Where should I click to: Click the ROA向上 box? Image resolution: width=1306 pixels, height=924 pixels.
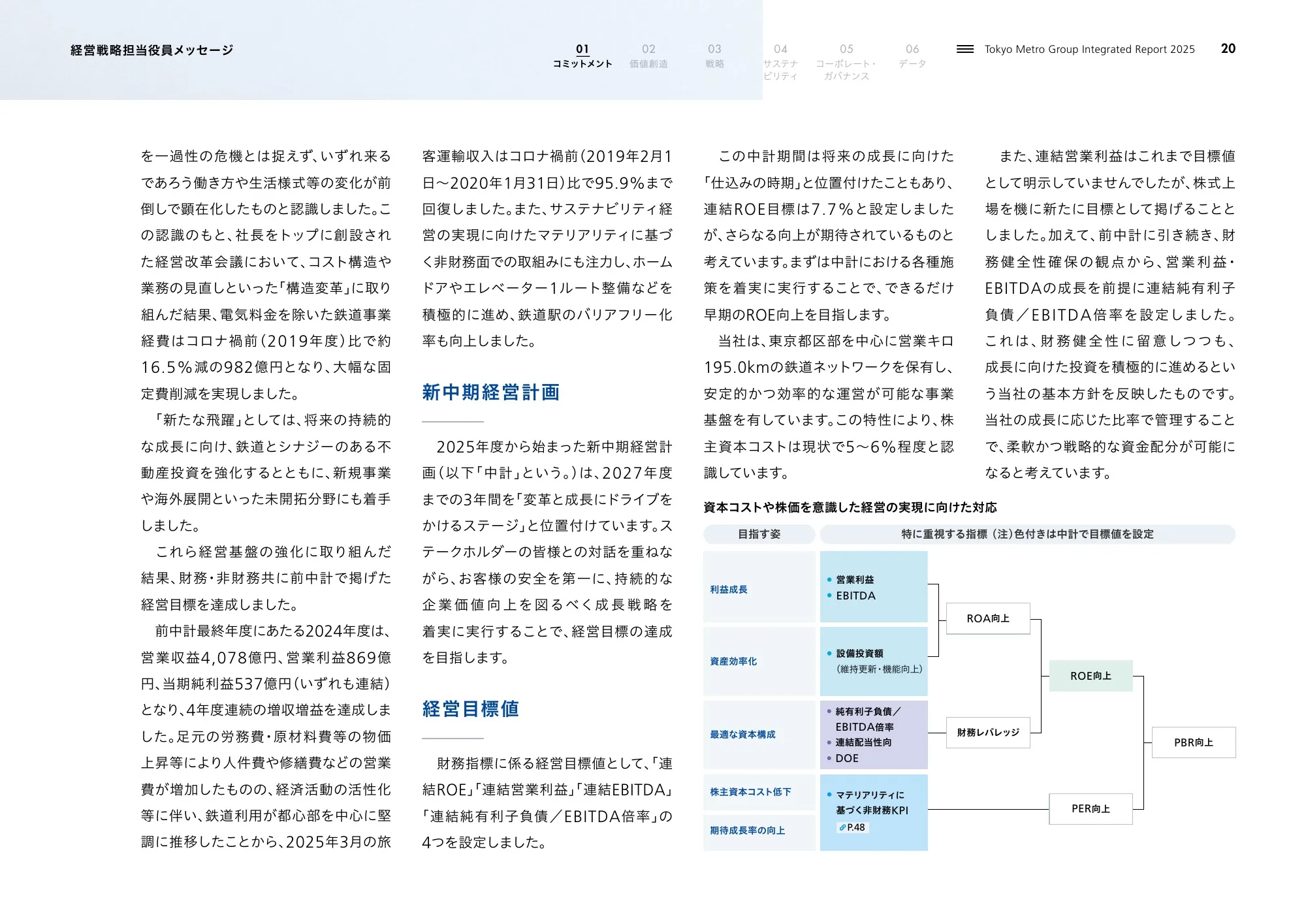click(988, 618)
